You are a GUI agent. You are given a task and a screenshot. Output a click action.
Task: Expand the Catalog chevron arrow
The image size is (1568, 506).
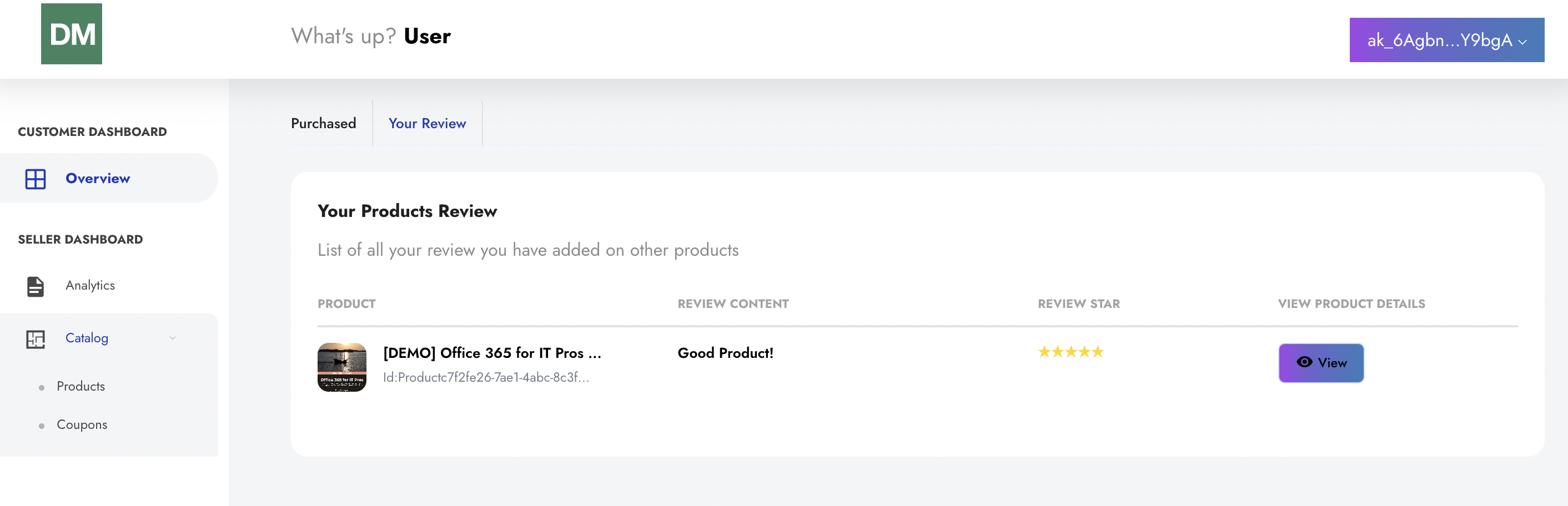click(x=173, y=338)
